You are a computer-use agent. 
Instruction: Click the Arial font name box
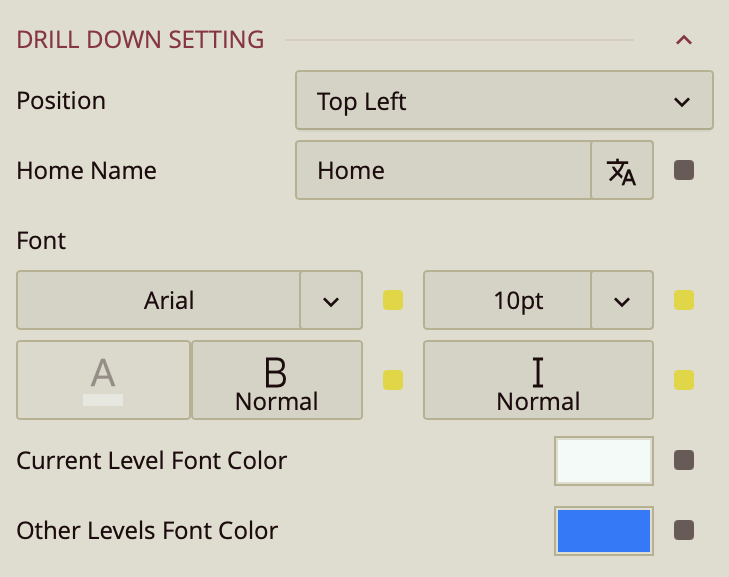pyautogui.click(x=159, y=300)
